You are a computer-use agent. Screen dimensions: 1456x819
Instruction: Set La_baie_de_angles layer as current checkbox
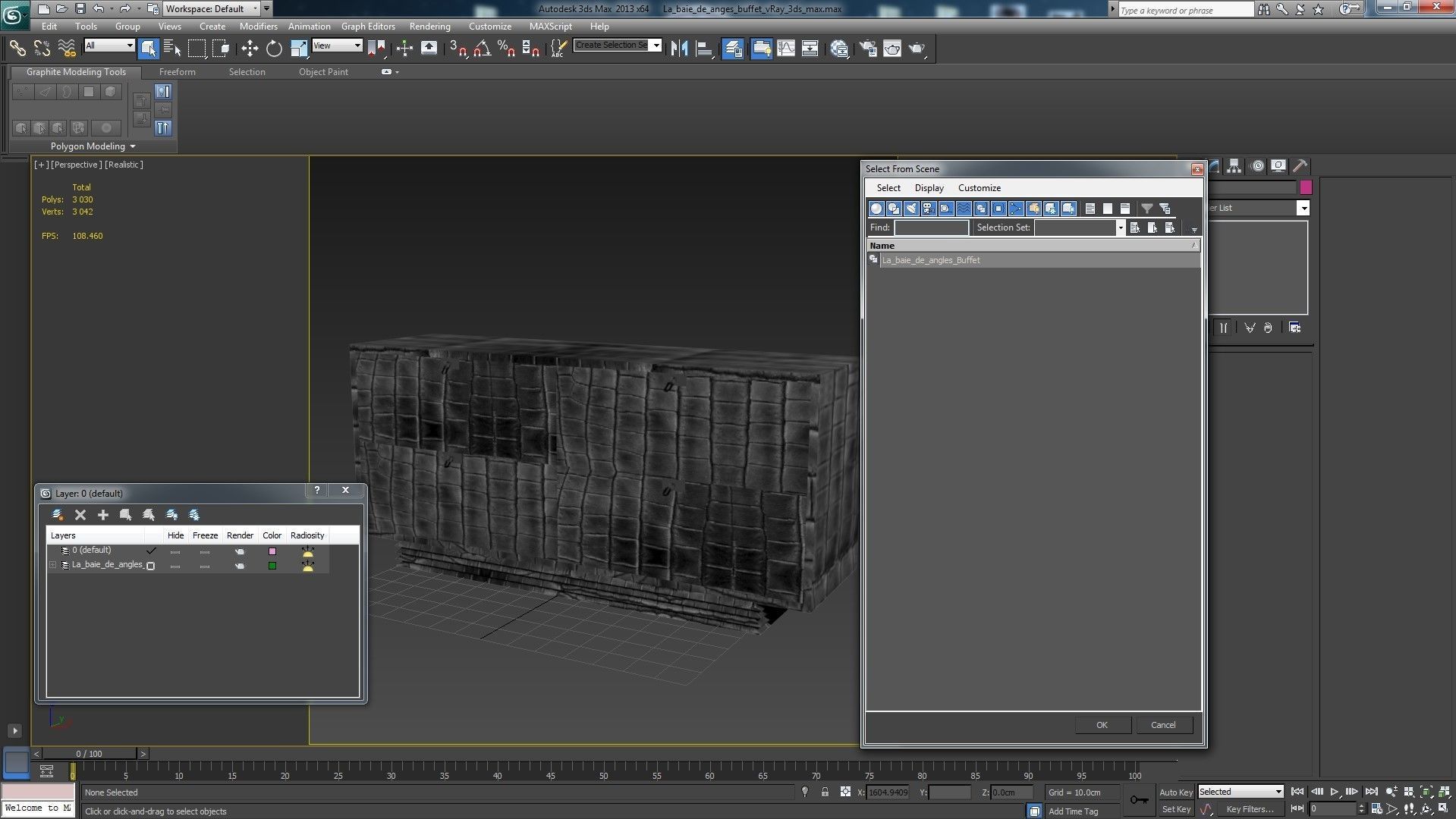click(151, 566)
